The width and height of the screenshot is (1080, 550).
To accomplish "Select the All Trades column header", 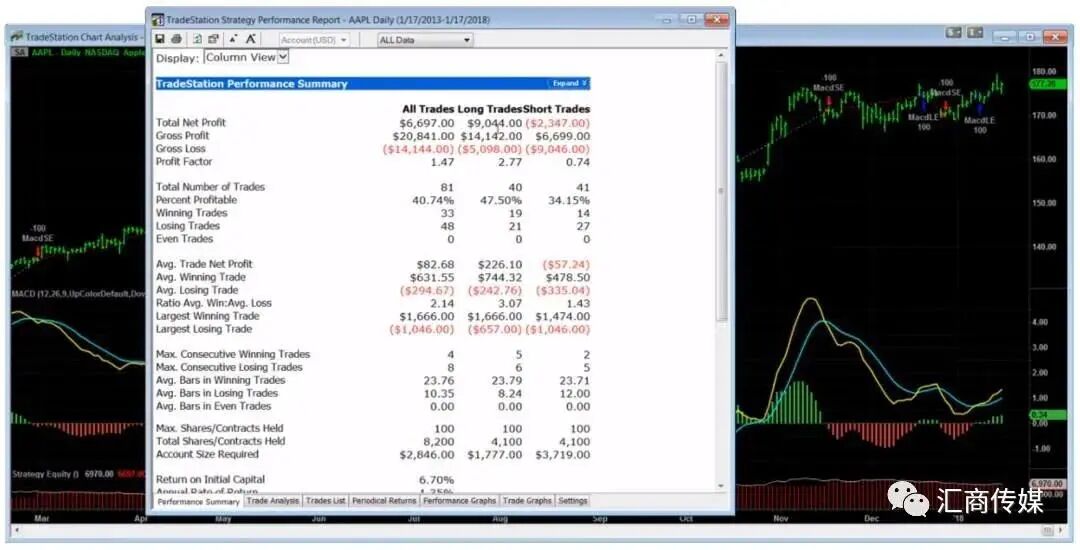I will pyautogui.click(x=428, y=109).
